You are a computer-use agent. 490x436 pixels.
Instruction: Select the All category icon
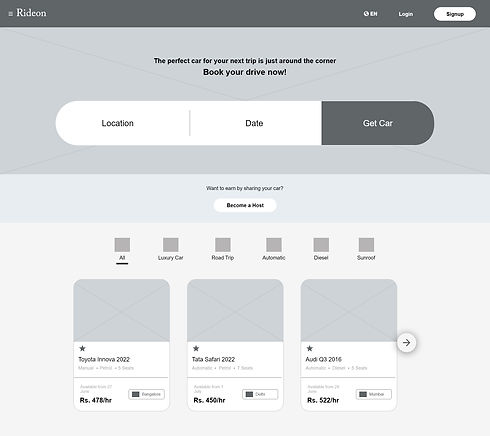pos(122,245)
